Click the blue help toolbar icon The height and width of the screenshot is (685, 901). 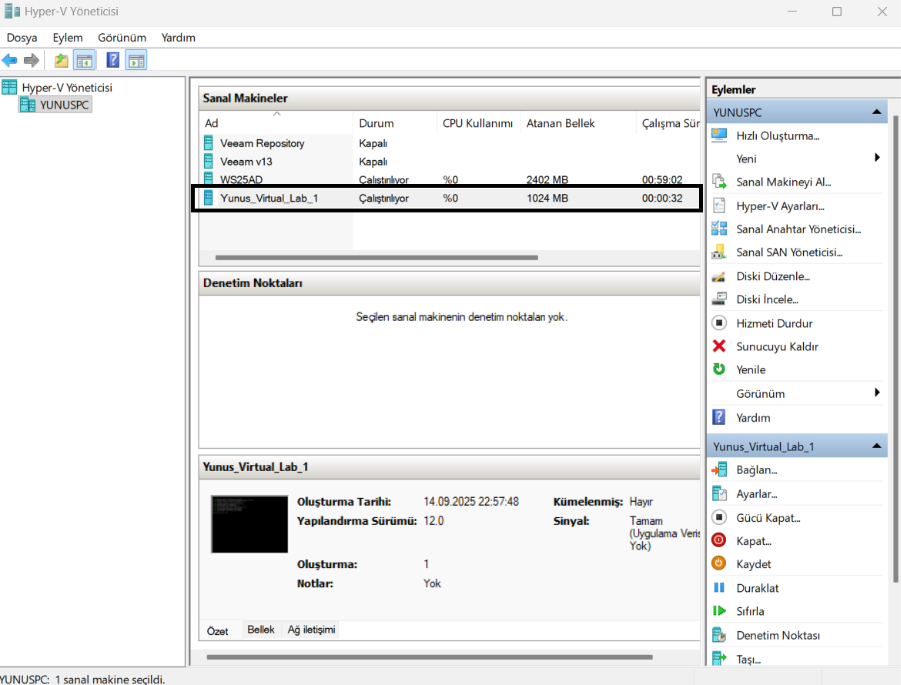(113, 61)
